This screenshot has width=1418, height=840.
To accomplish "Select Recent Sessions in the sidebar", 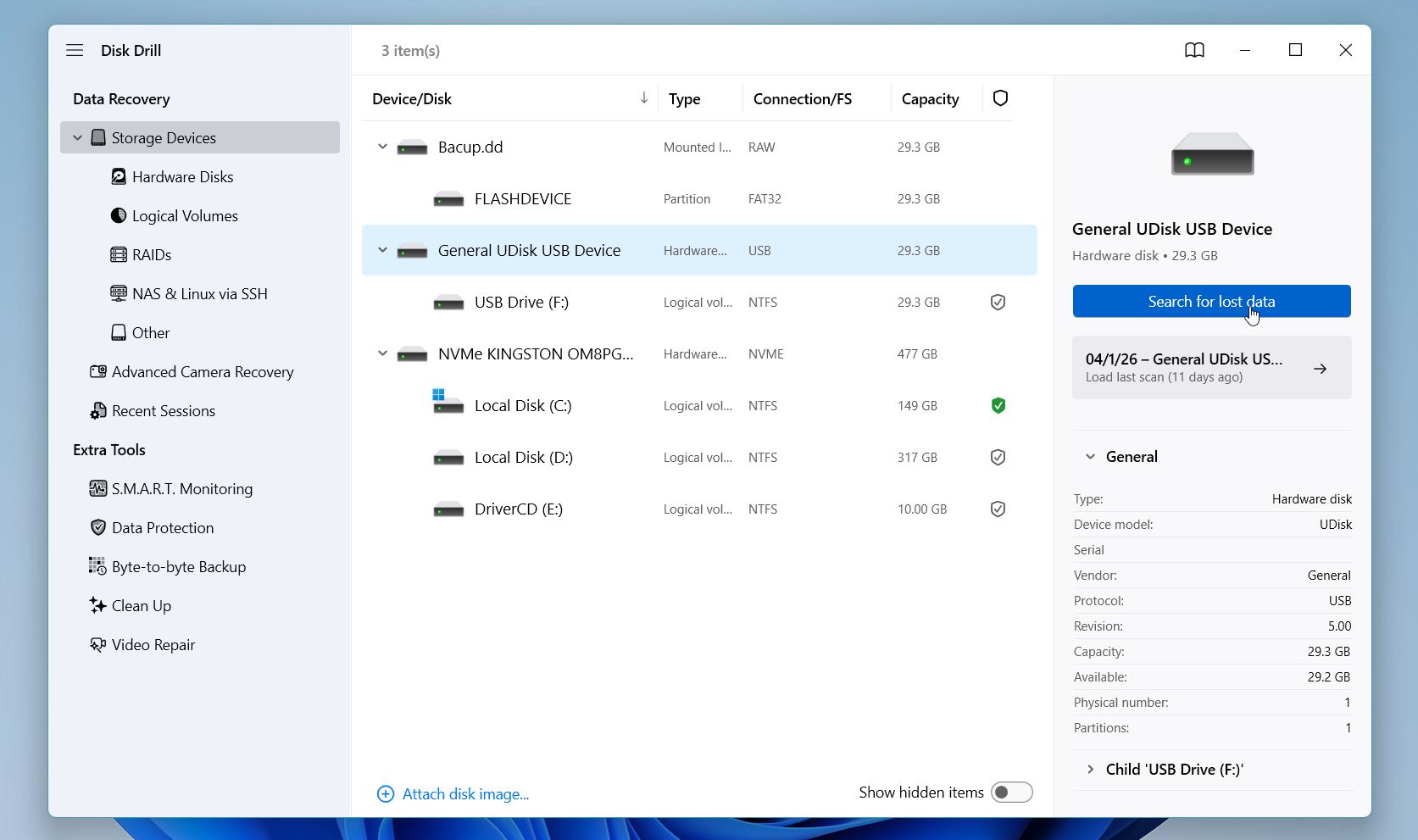I will click(163, 410).
